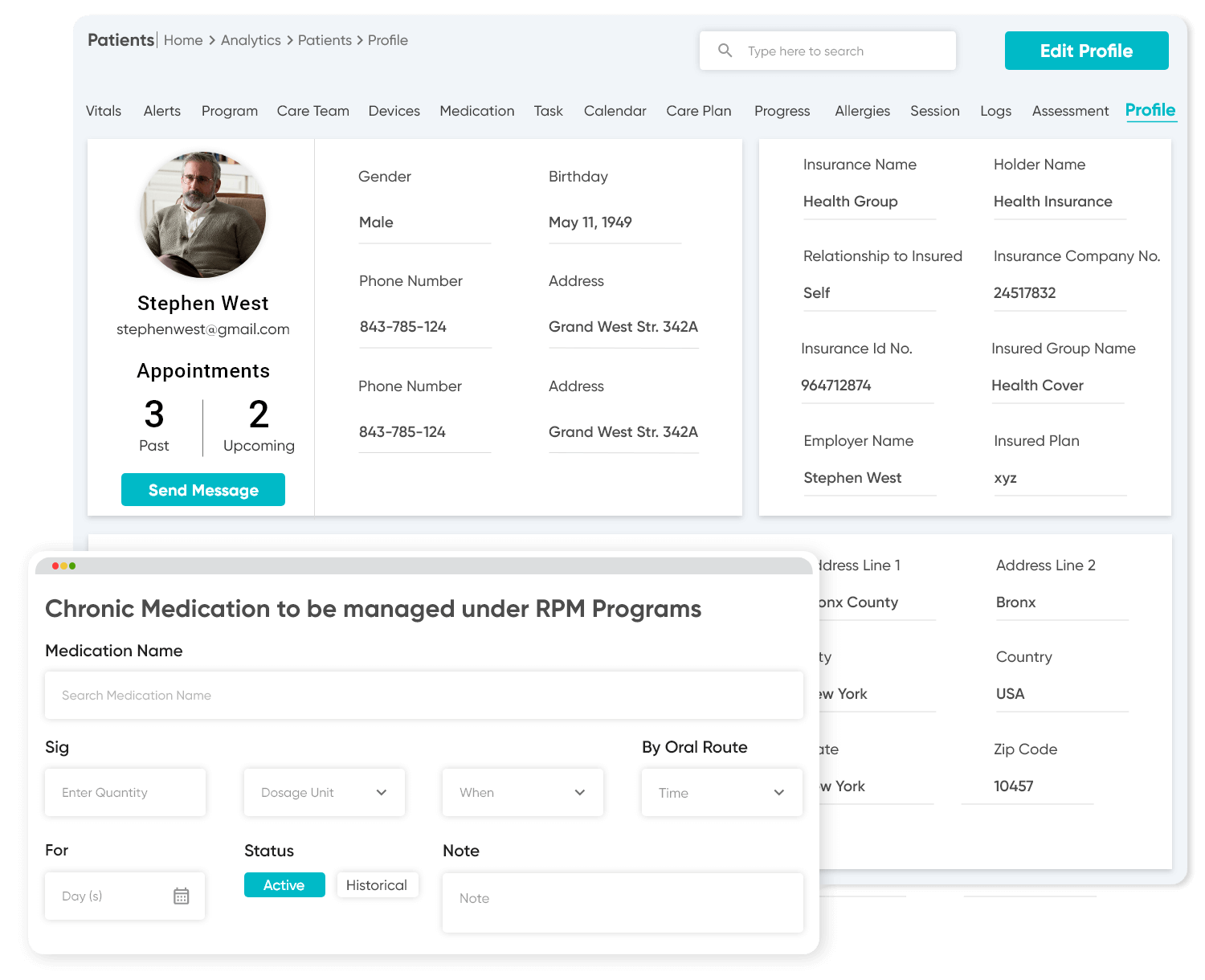Switch medication status to Historical
This screenshot has height=980, width=1205.
click(378, 884)
